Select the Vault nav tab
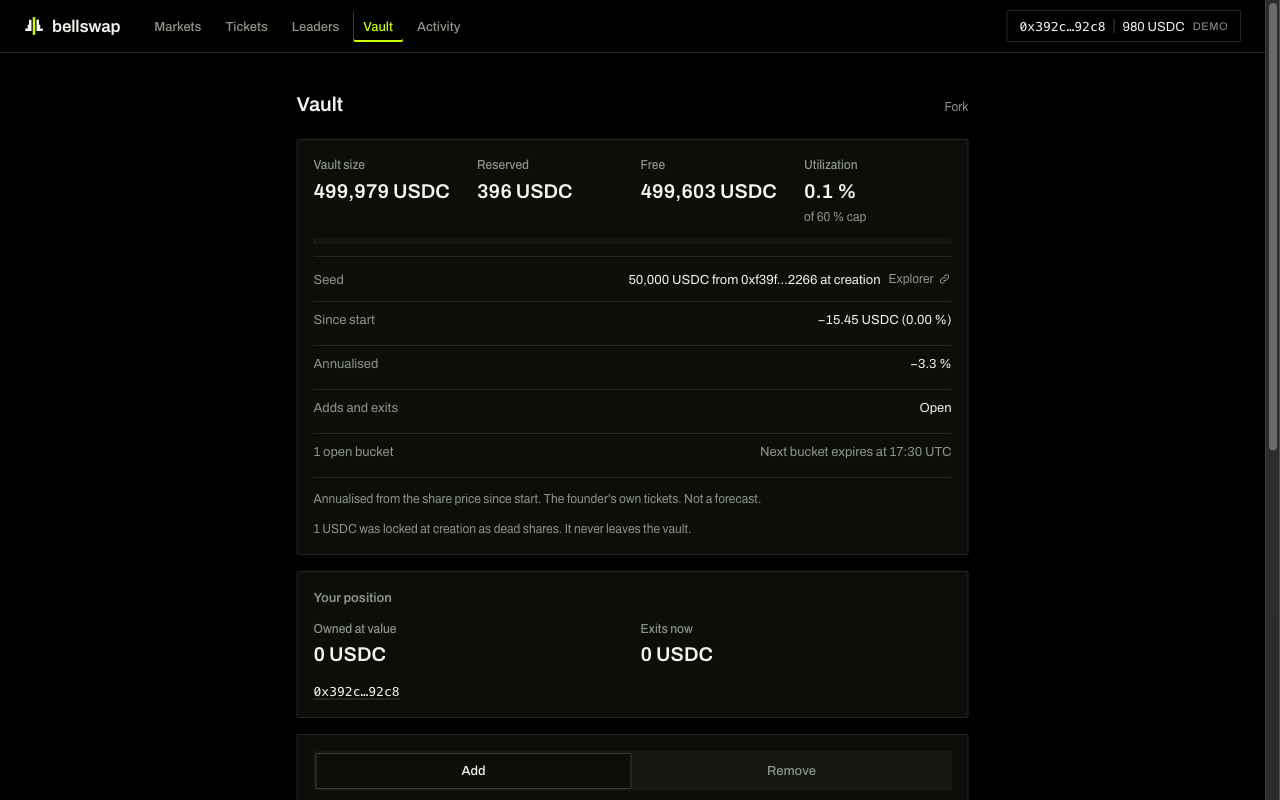Viewport: 1280px width, 800px height. pos(378,26)
